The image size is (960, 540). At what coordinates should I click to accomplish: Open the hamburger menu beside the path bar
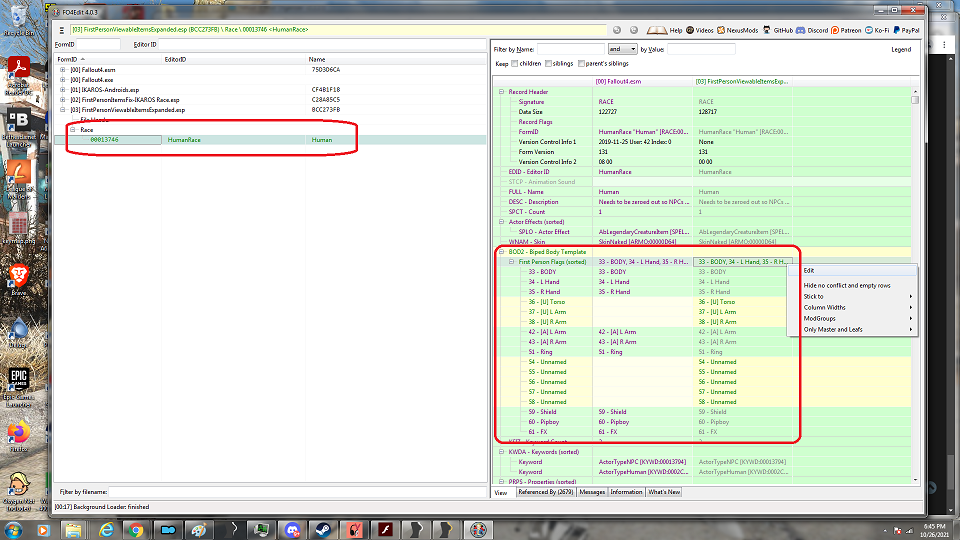tap(61, 30)
